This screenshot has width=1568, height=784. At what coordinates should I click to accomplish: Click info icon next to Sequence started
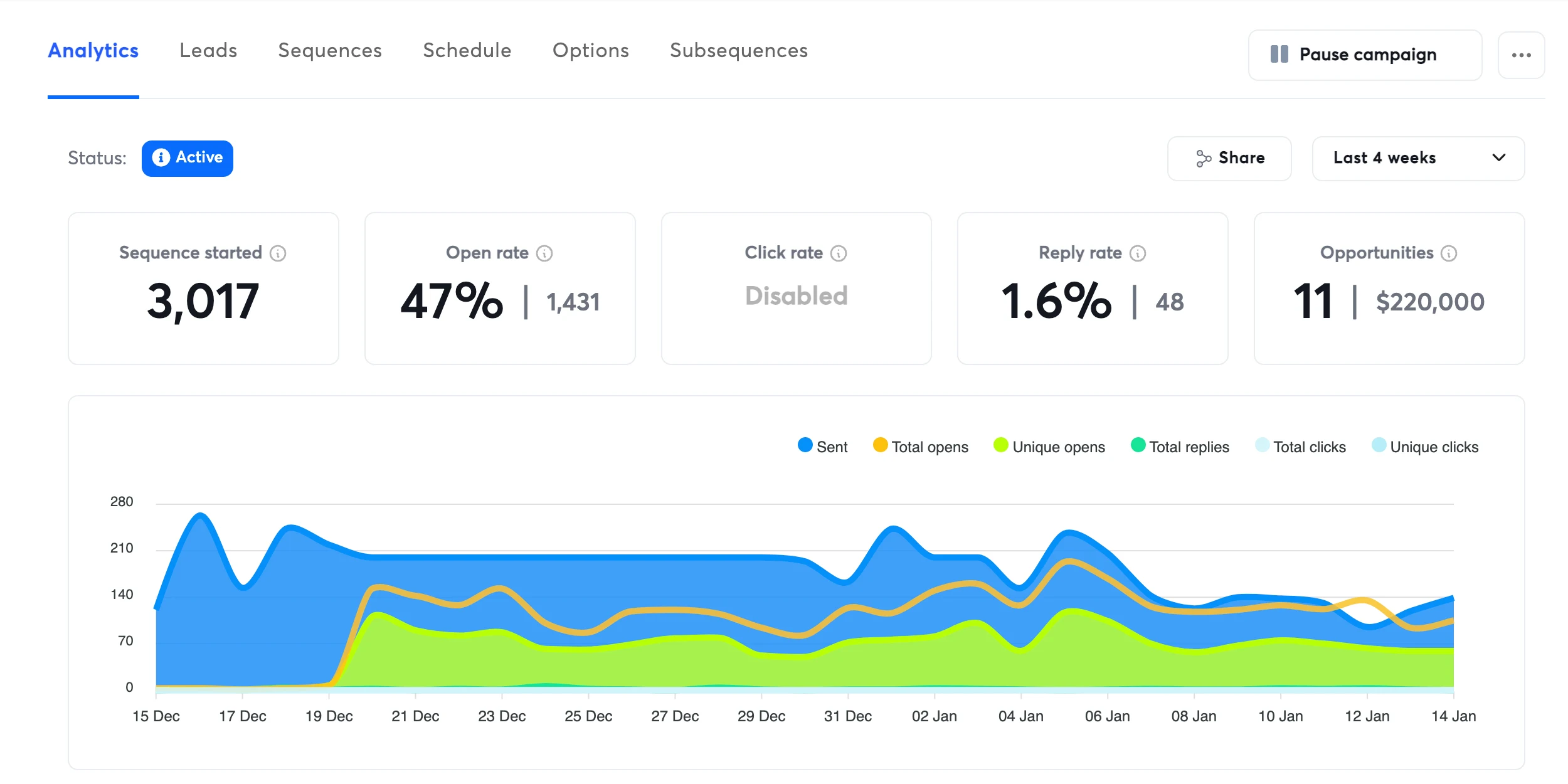click(x=278, y=253)
